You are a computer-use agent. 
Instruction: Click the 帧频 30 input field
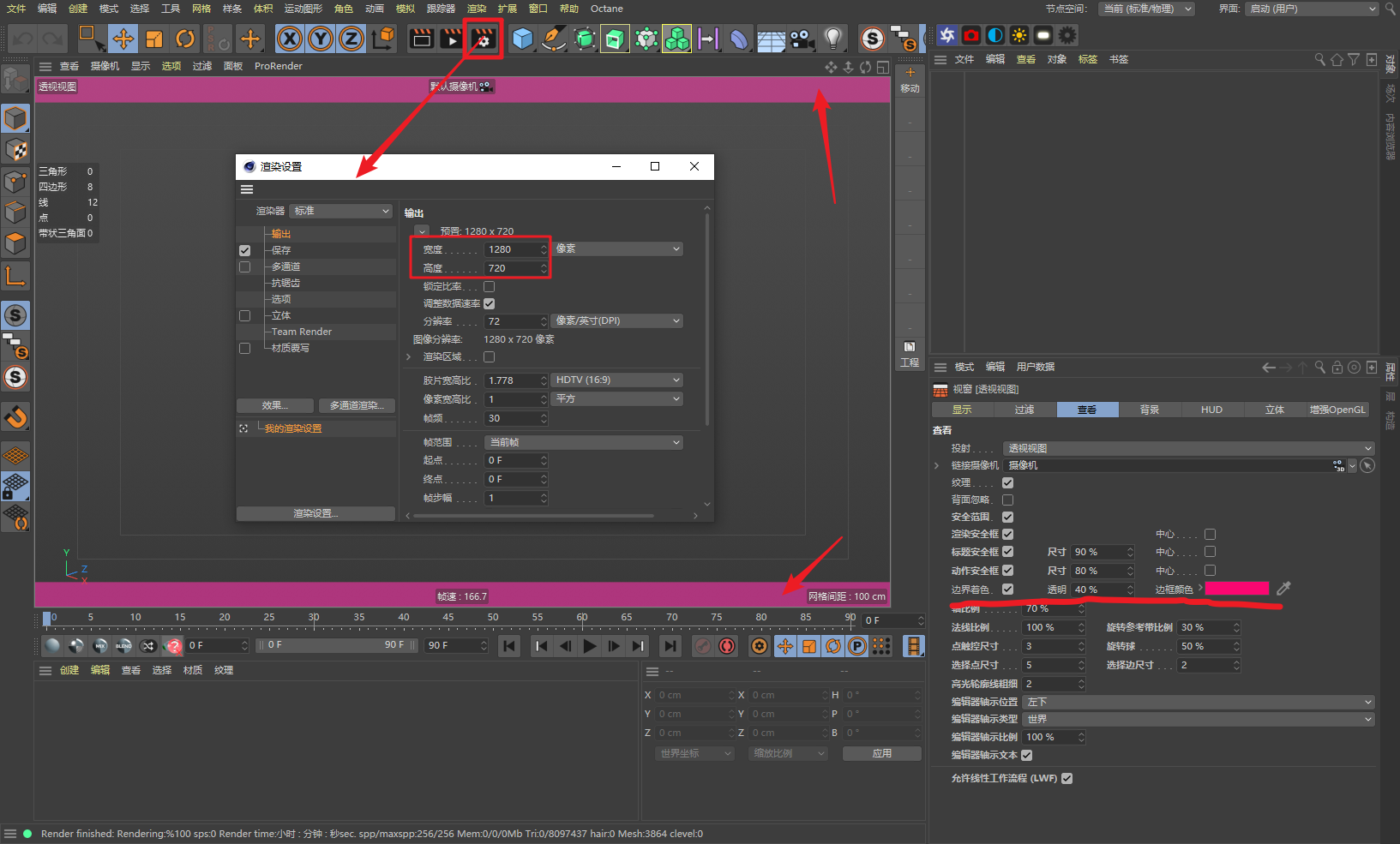(514, 418)
